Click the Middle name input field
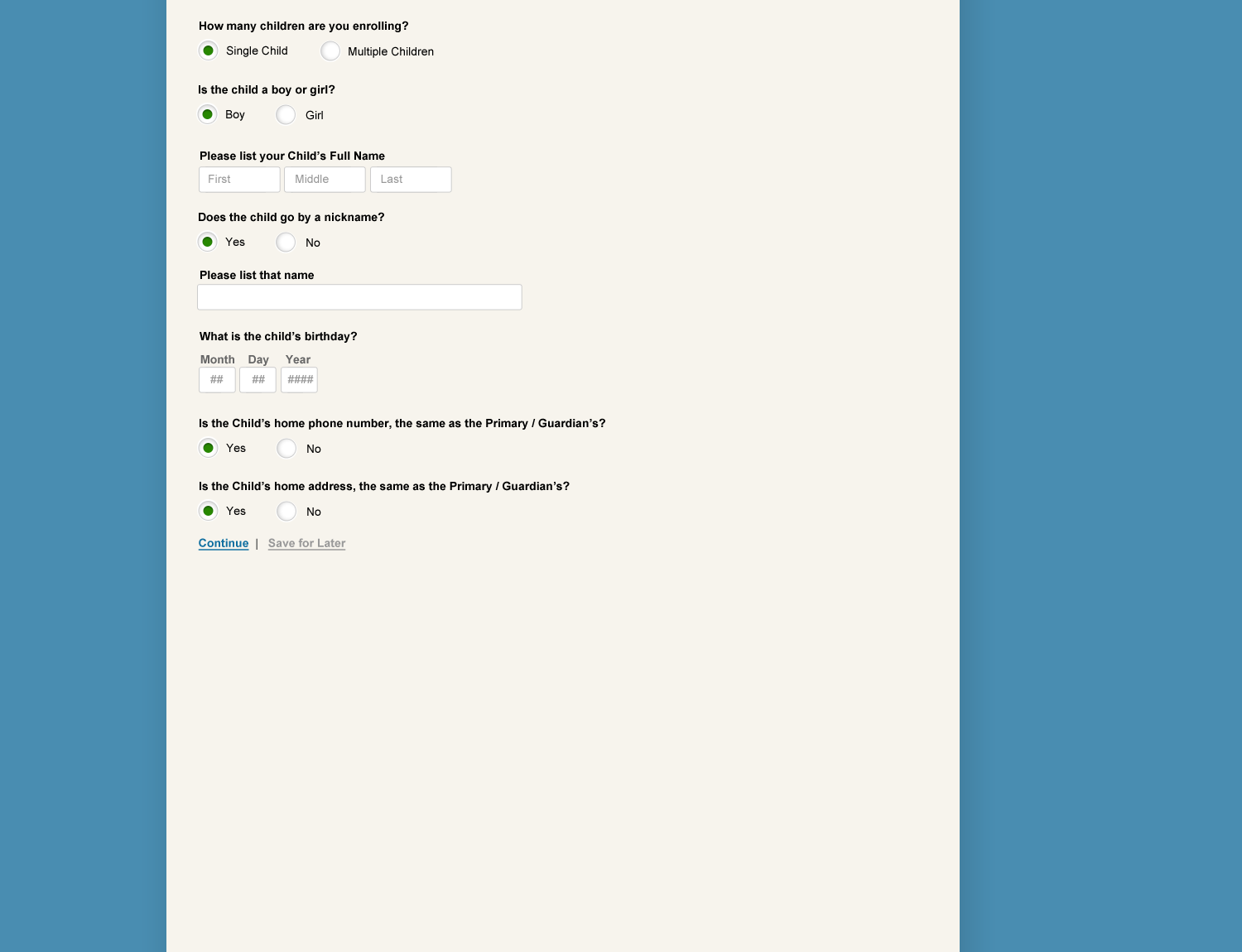Screen dimensions: 1242x952 [x=325, y=180]
